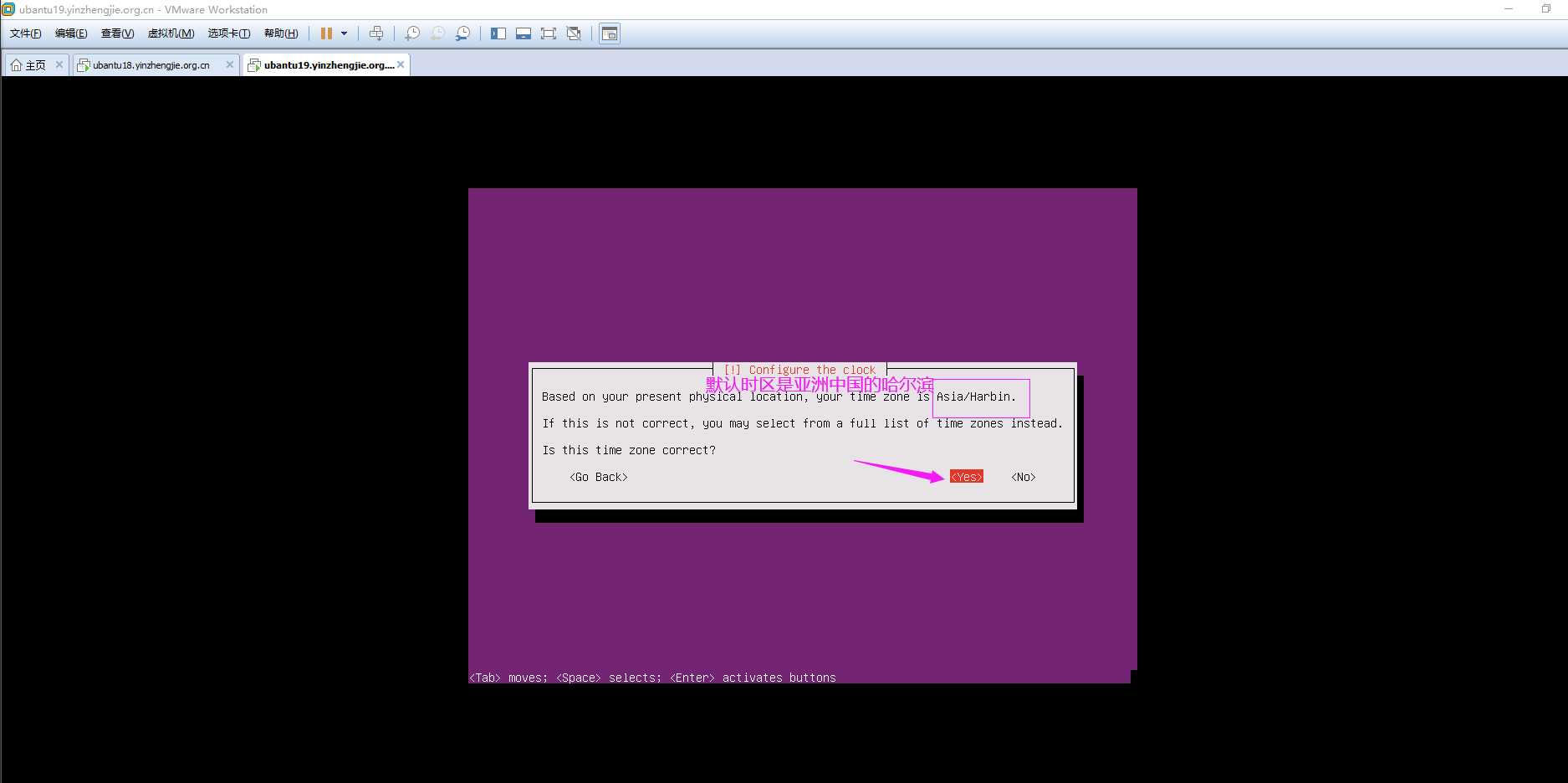Choose <Yes> in the clock dialog
This screenshot has width=1568, height=783.
[967, 477]
